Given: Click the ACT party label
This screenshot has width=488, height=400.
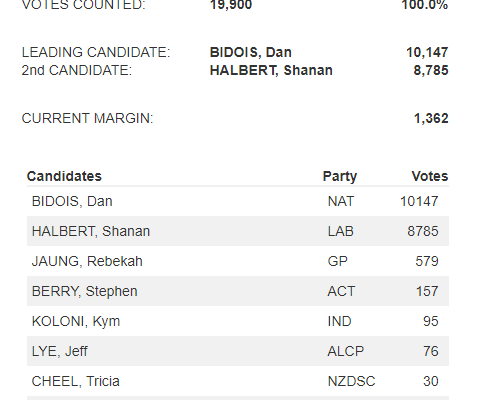Looking at the screenshot, I should [341, 291].
